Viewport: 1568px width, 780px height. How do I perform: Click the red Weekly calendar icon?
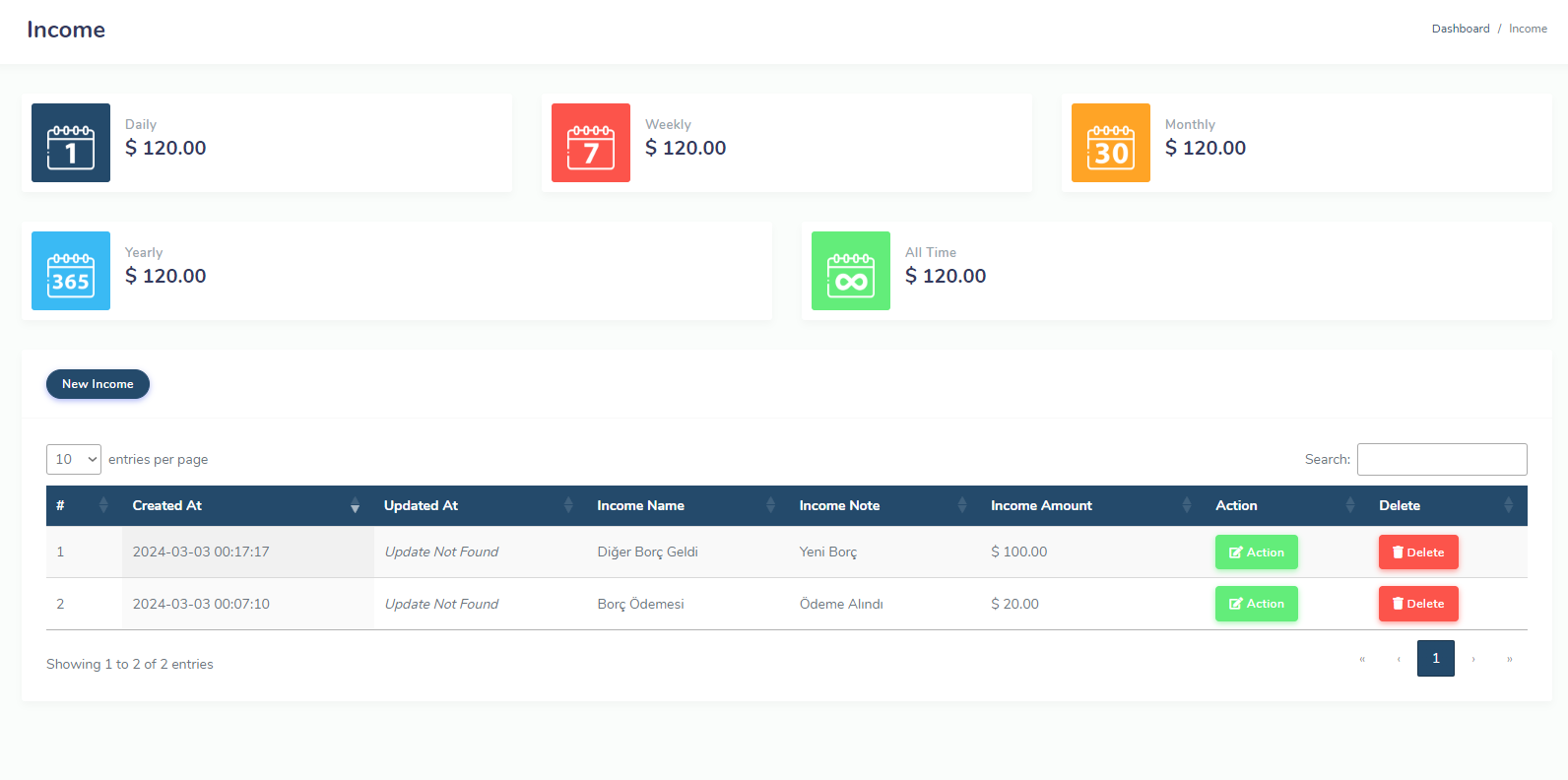pyautogui.click(x=591, y=143)
